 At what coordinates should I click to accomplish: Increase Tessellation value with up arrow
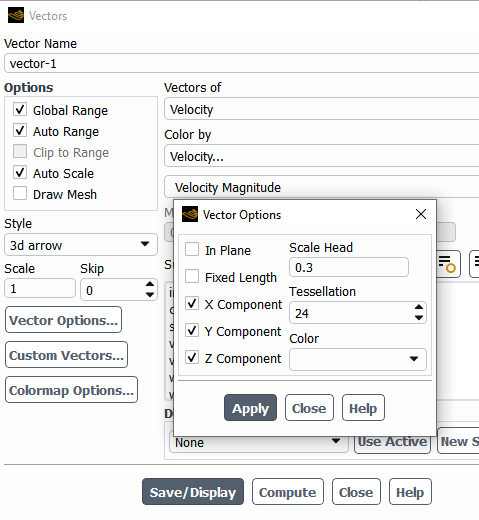419,307
